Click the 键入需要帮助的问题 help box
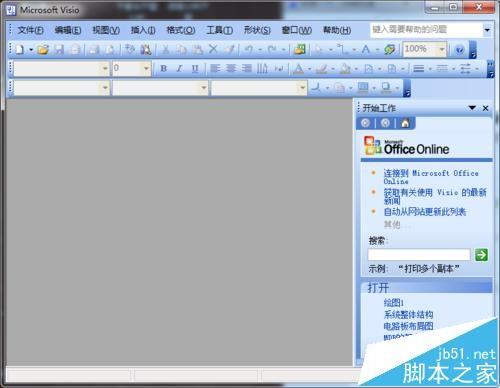Screen dimensions: 500x388 coord(426,30)
